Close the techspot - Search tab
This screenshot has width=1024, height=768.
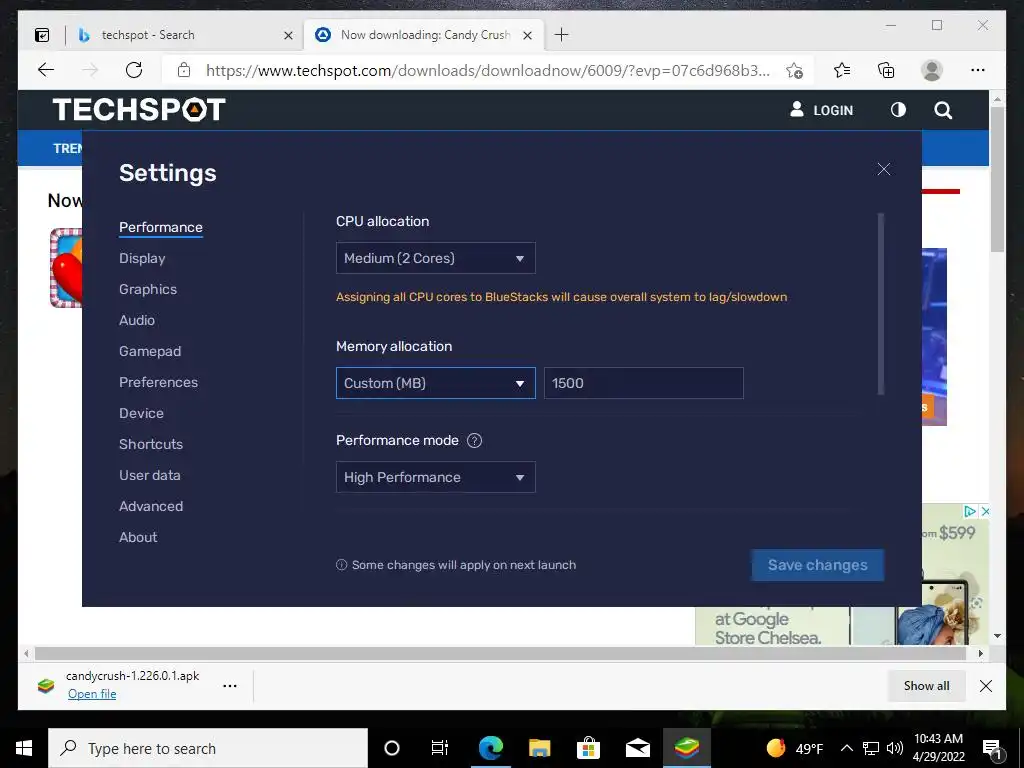tap(288, 35)
